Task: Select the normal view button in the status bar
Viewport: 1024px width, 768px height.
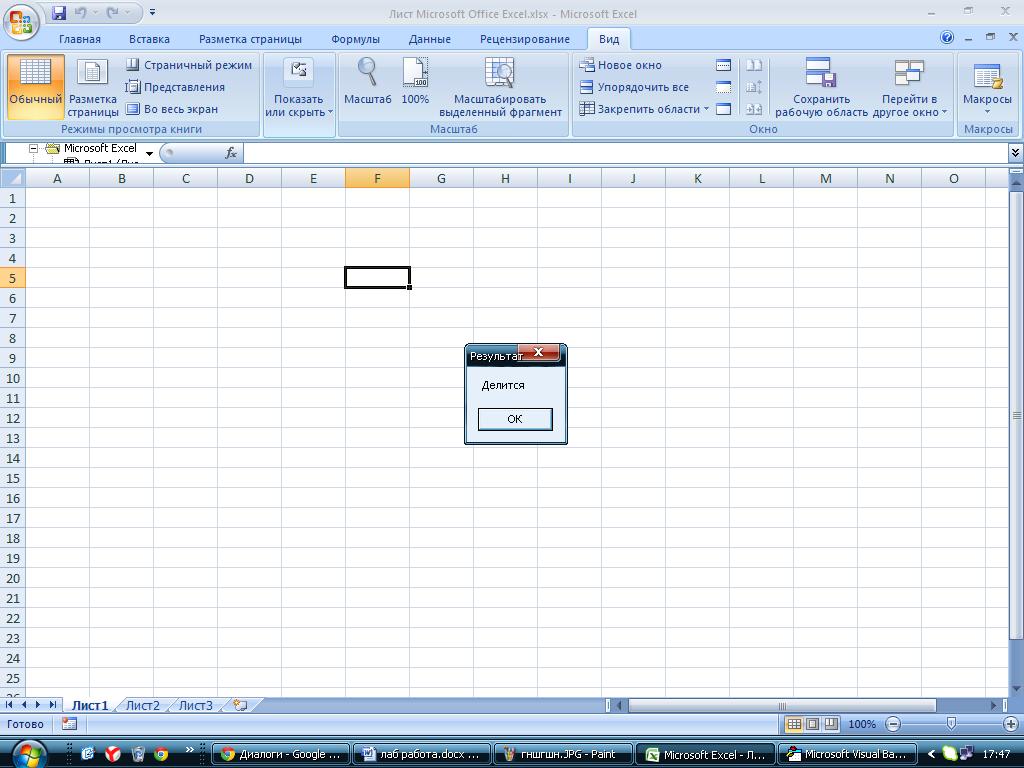Action: pyautogui.click(x=794, y=724)
